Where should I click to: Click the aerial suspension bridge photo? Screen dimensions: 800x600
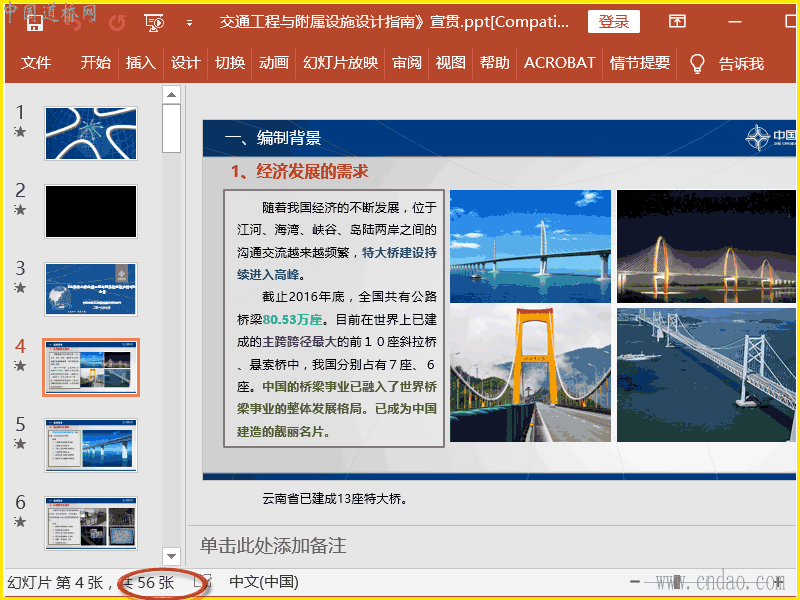click(x=706, y=374)
